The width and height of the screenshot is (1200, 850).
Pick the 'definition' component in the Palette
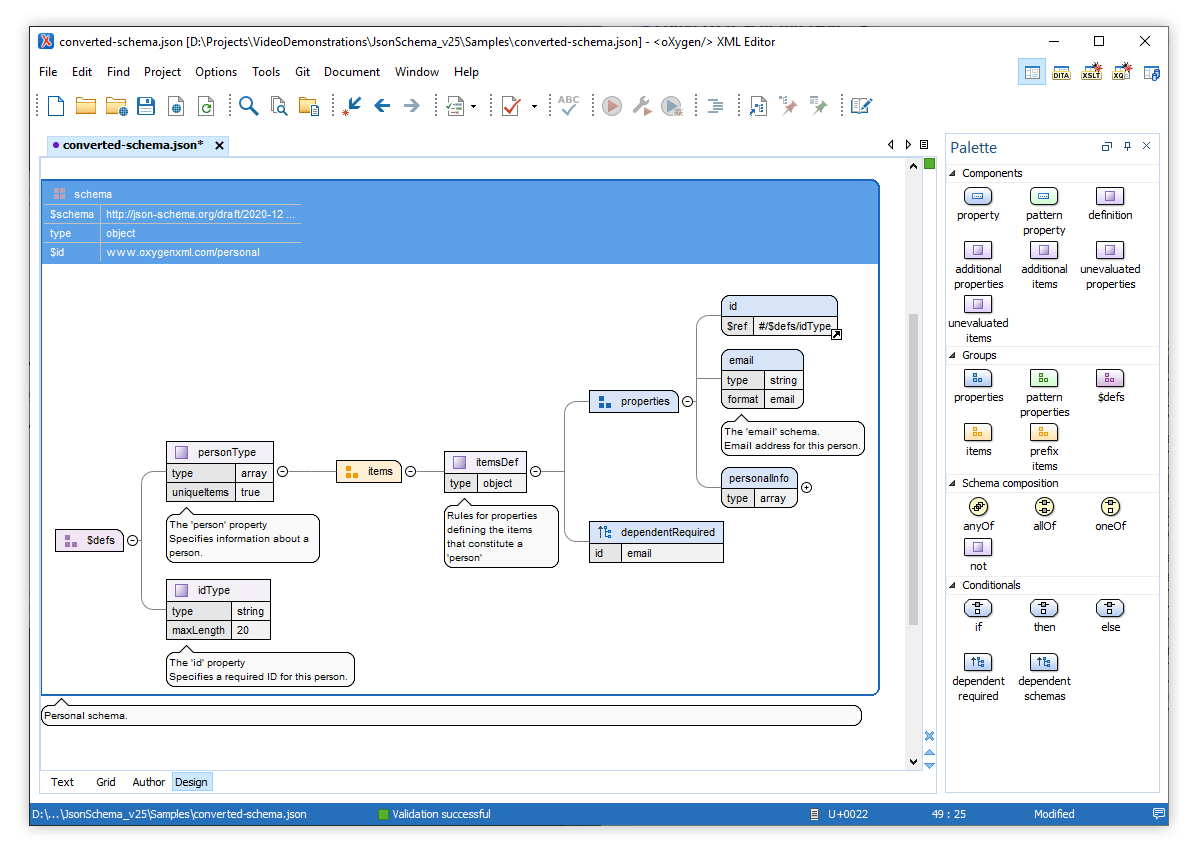tap(1110, 204)
